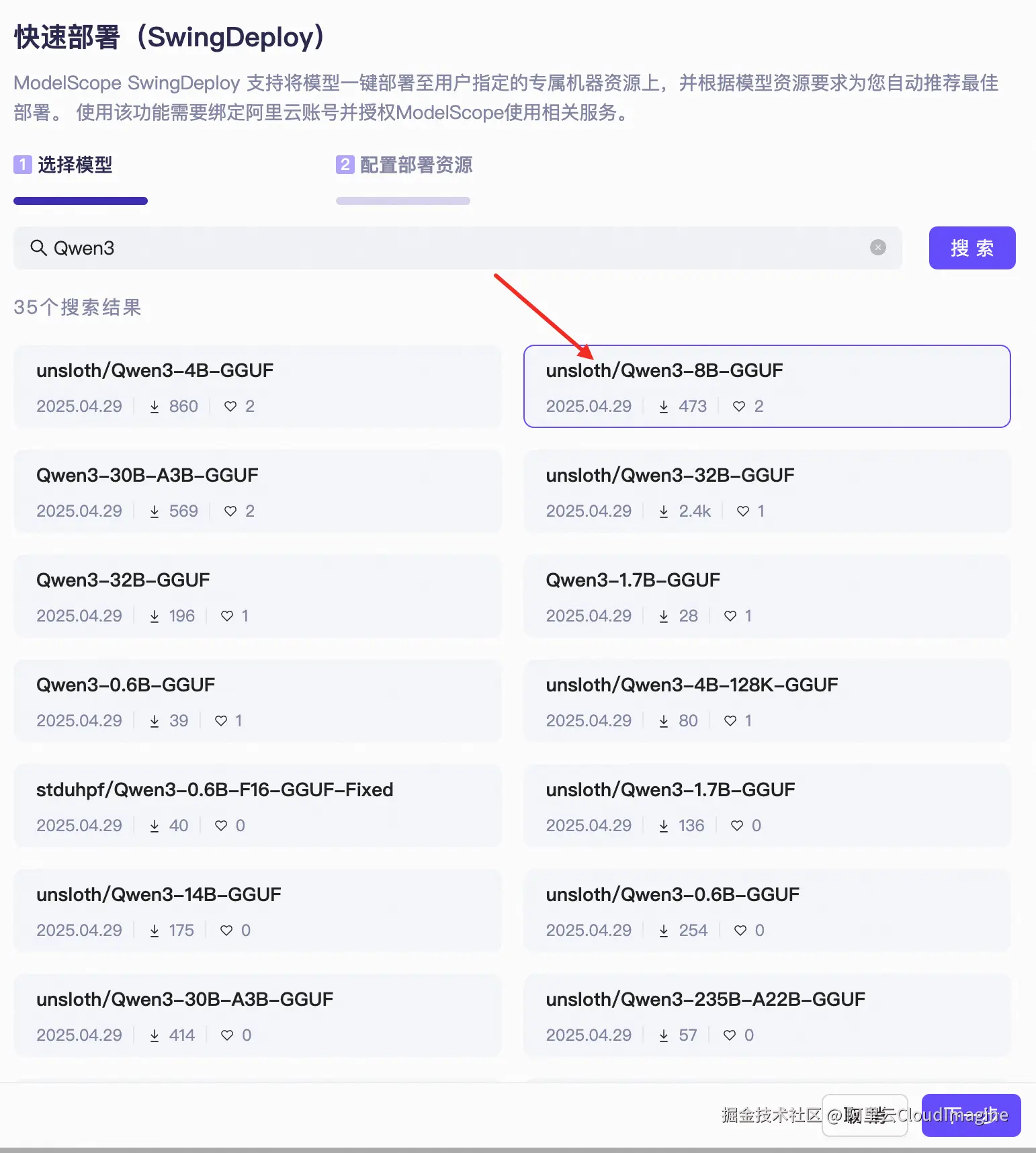
Task: Click heart icon on unsloth/Qwen3-4B-128K-GGUF card
Action: [730, 721]
